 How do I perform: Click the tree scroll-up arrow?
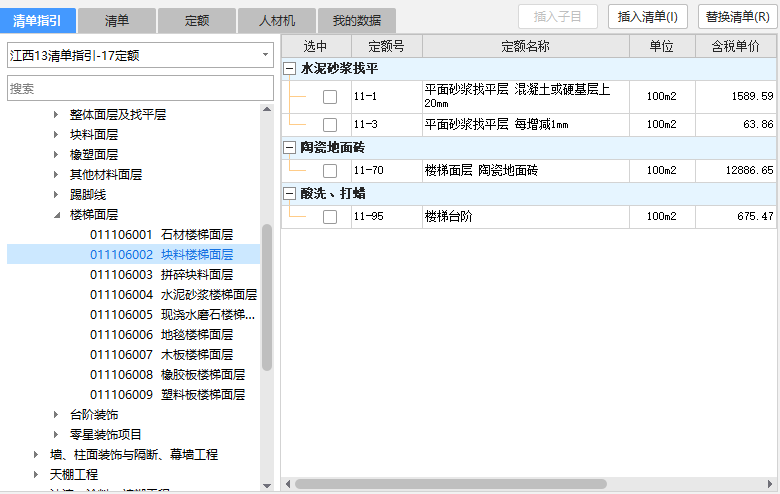point(267,109)
